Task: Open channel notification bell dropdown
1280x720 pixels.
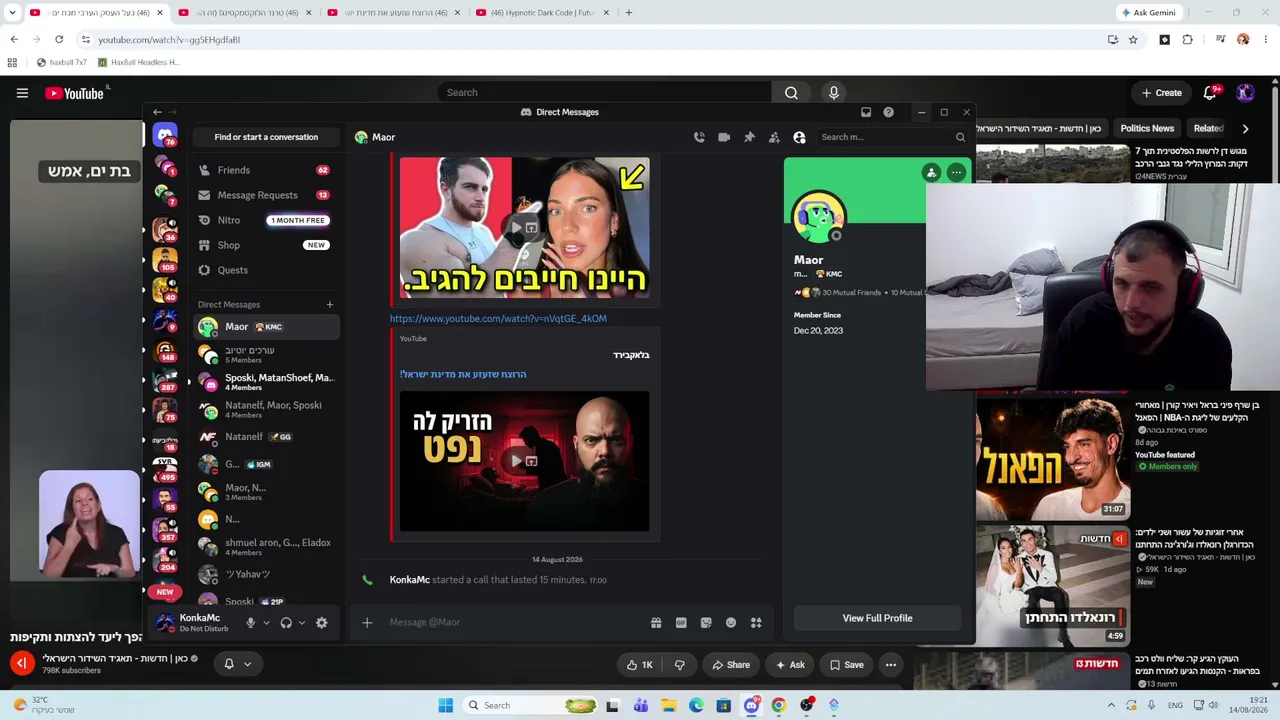Action: tap(237, 664)
